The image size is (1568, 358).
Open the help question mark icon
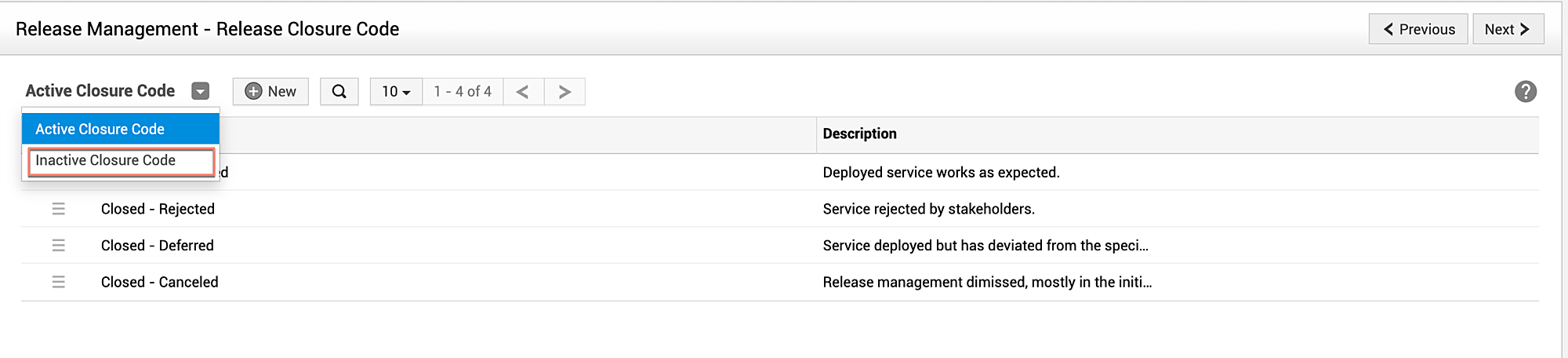tap(1525, 92)
